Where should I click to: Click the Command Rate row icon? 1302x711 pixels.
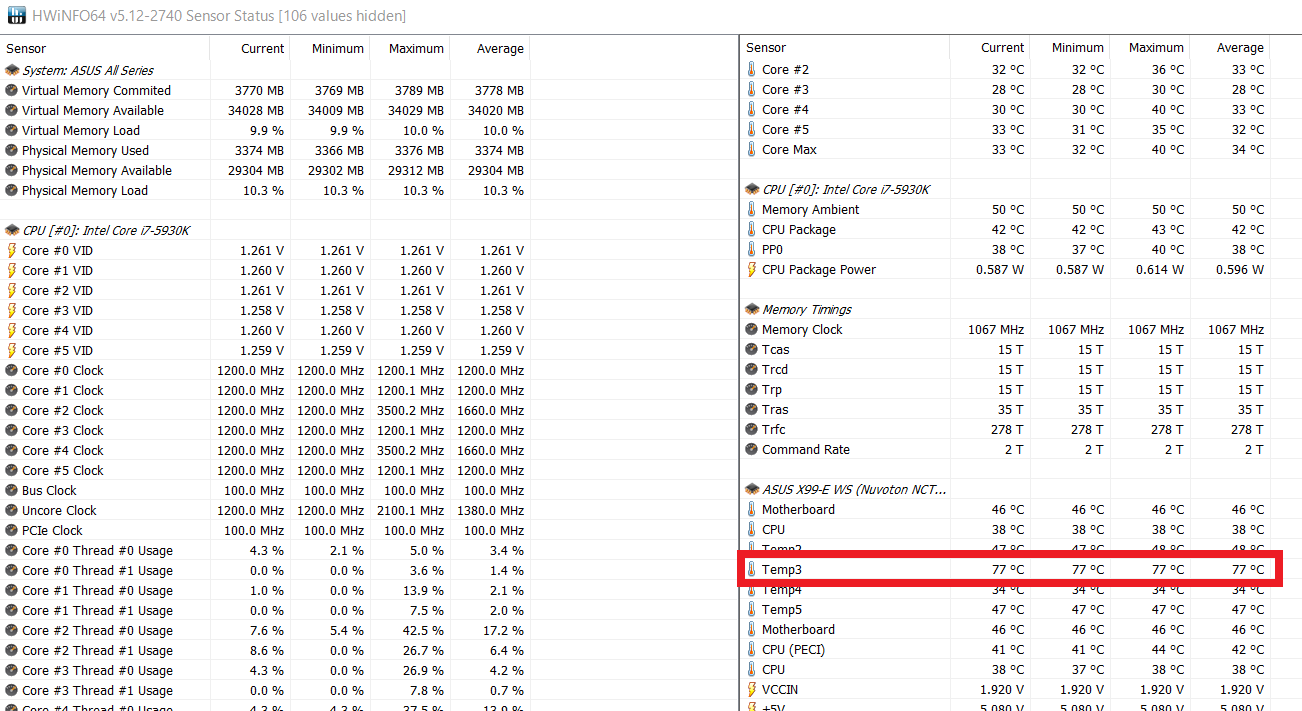tap(752, 449)
